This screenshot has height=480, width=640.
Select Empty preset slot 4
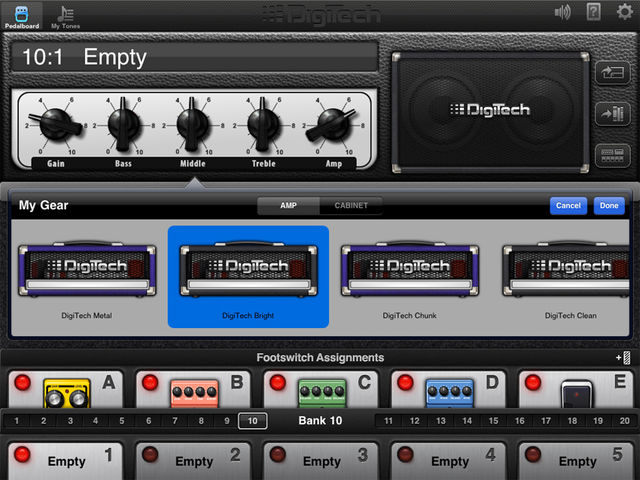(449, 461)
